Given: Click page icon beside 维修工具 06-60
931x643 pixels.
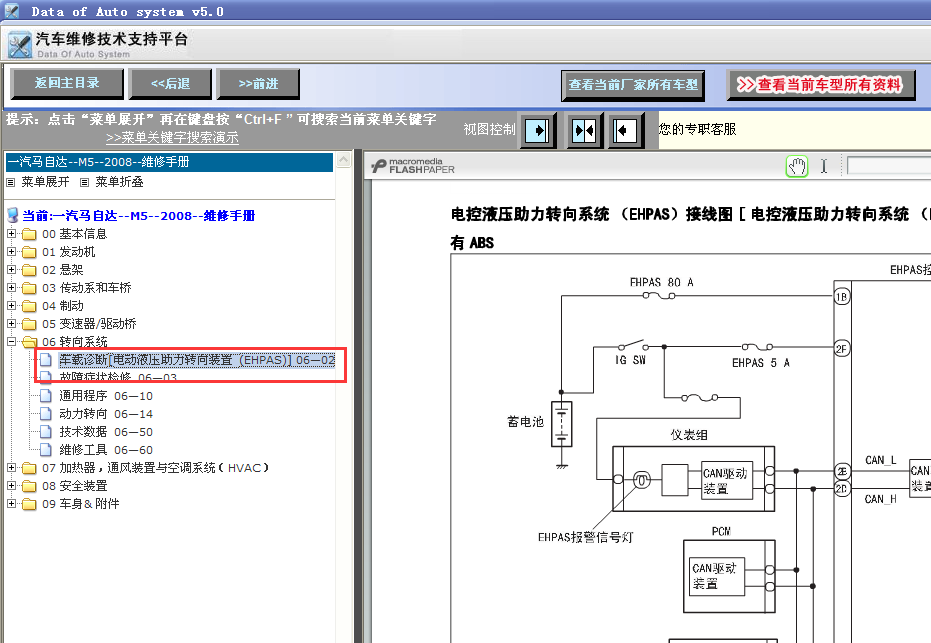Looking at the screenshot, I should pos(46,450).
